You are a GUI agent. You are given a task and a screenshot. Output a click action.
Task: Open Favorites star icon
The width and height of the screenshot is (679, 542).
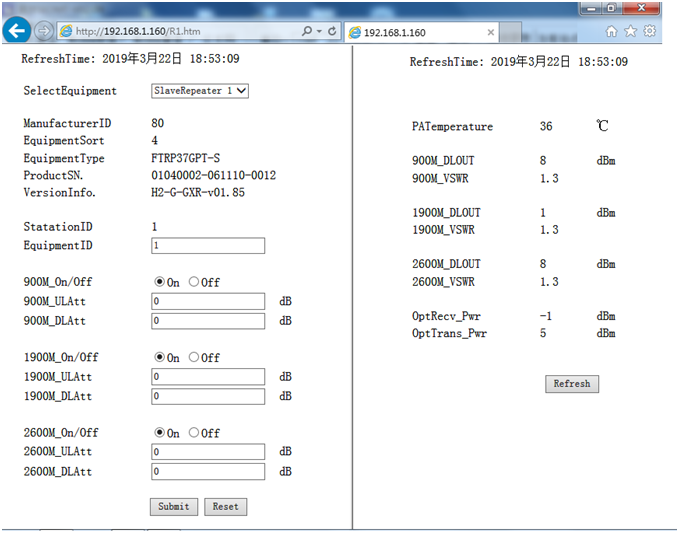tap(630, 31)
